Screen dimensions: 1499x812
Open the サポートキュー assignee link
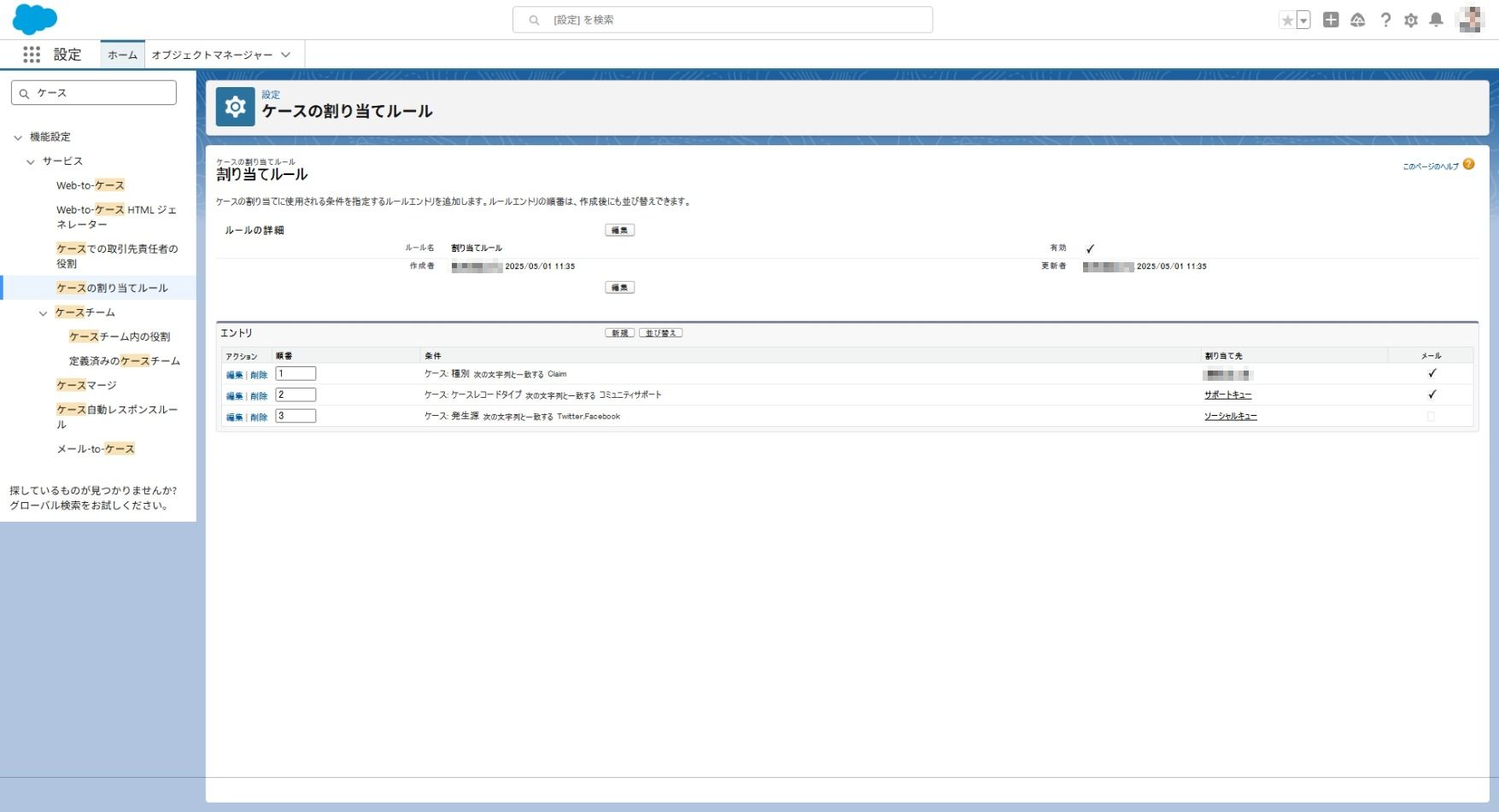1227,395
